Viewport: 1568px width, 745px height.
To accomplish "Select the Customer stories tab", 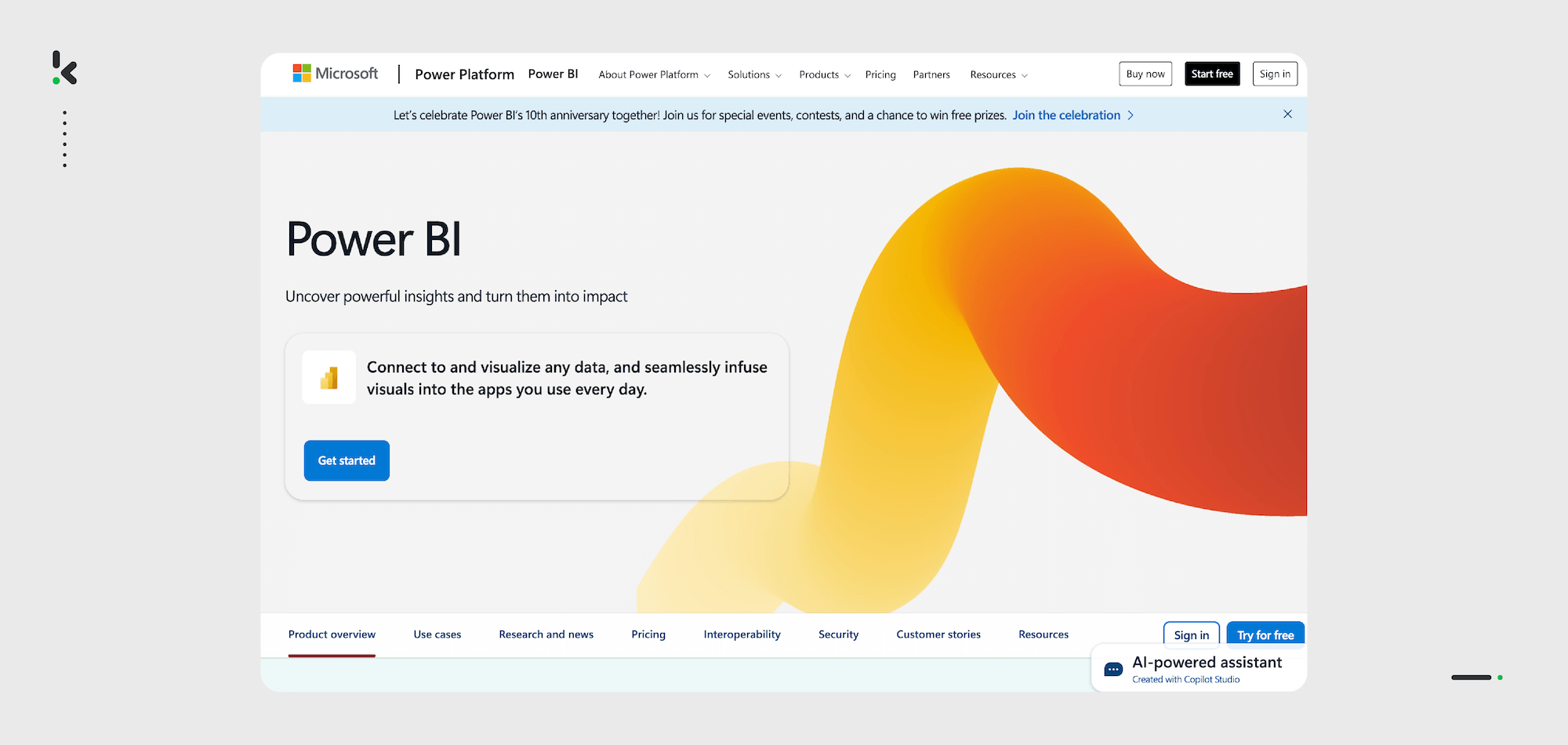I will coord(938,634).
